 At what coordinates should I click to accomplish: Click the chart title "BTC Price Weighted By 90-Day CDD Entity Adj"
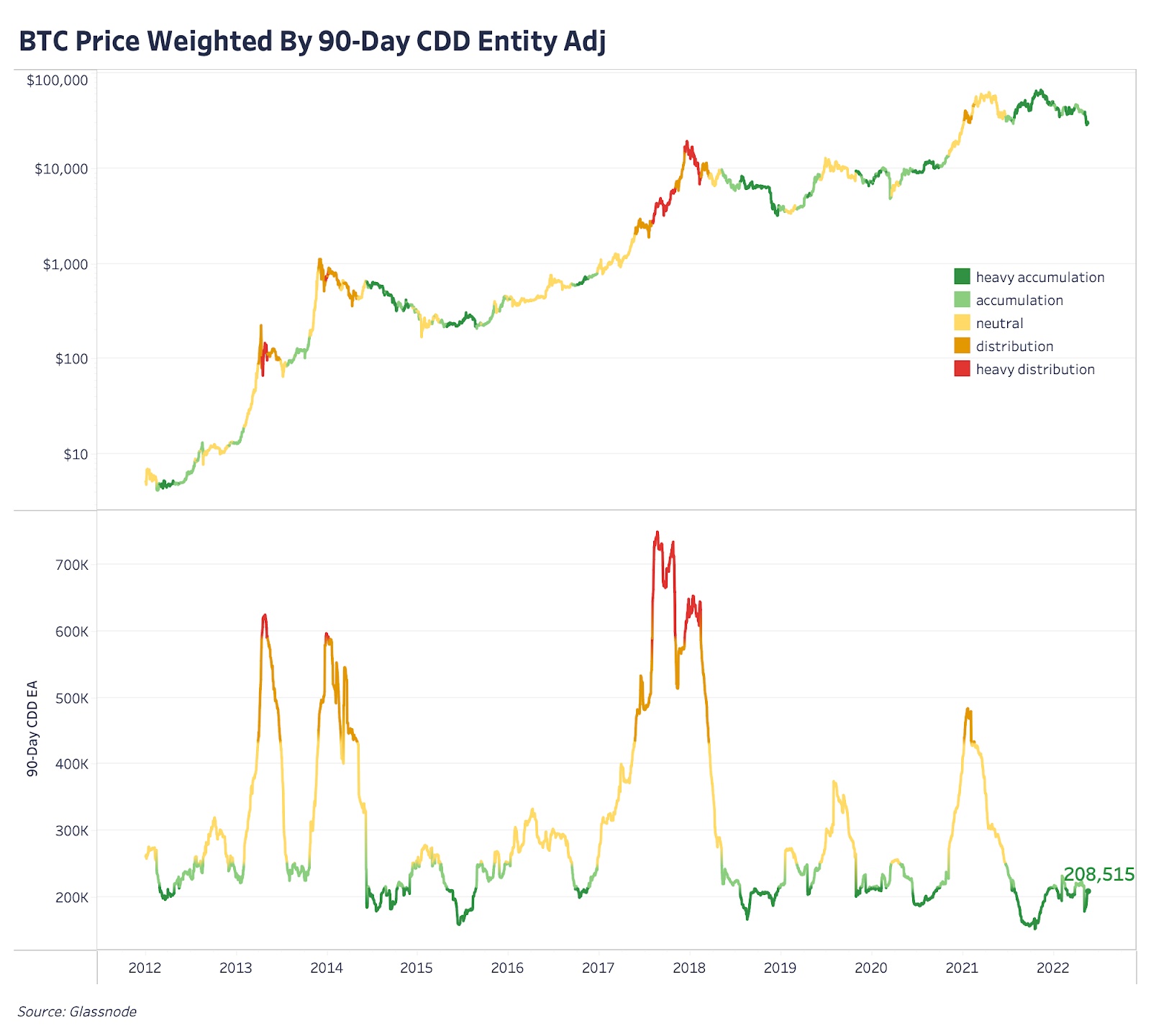[x=312, y=41]
